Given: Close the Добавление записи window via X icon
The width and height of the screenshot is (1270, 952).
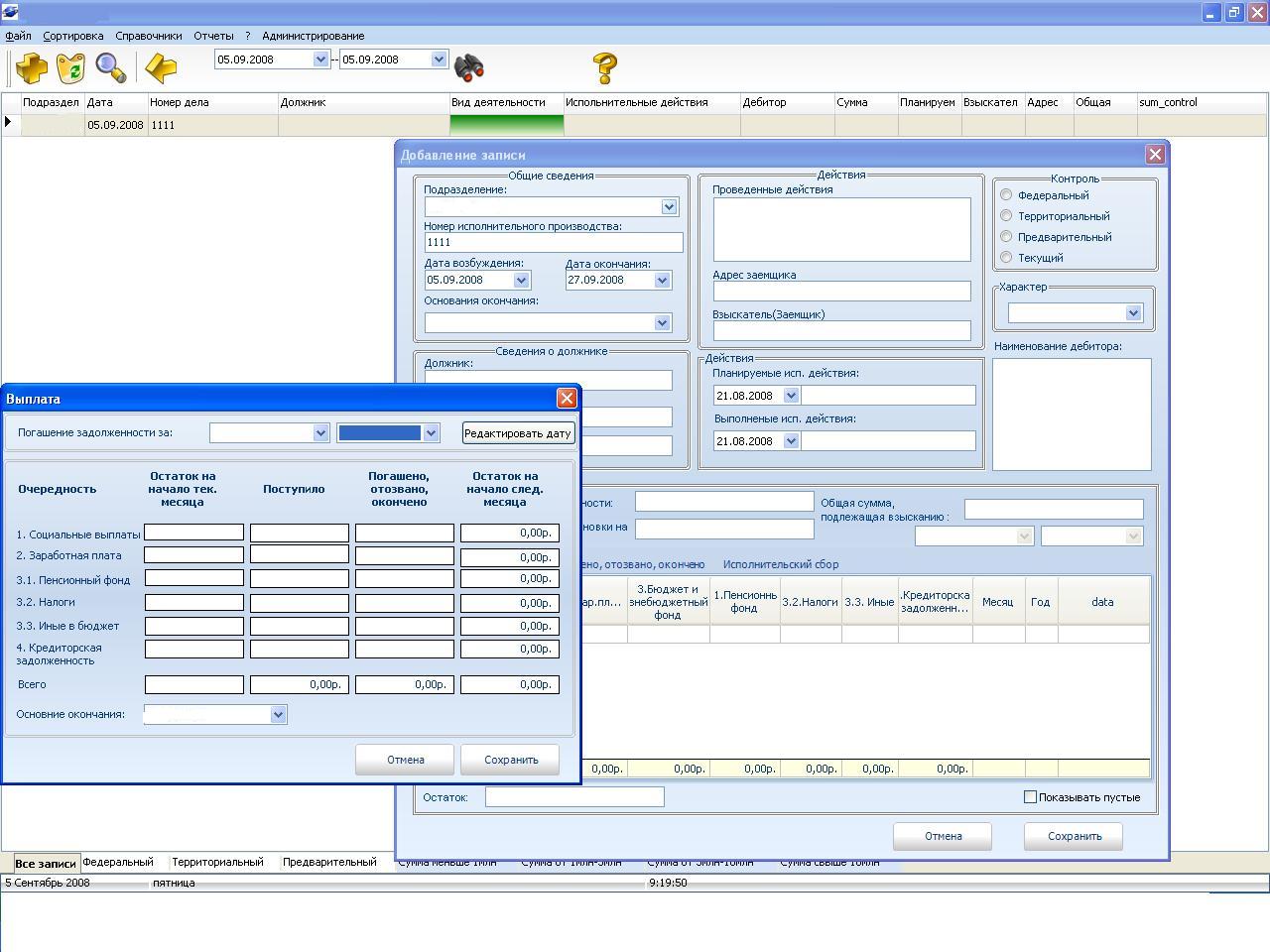Looking at the screenshot, I should (1155, 155).
